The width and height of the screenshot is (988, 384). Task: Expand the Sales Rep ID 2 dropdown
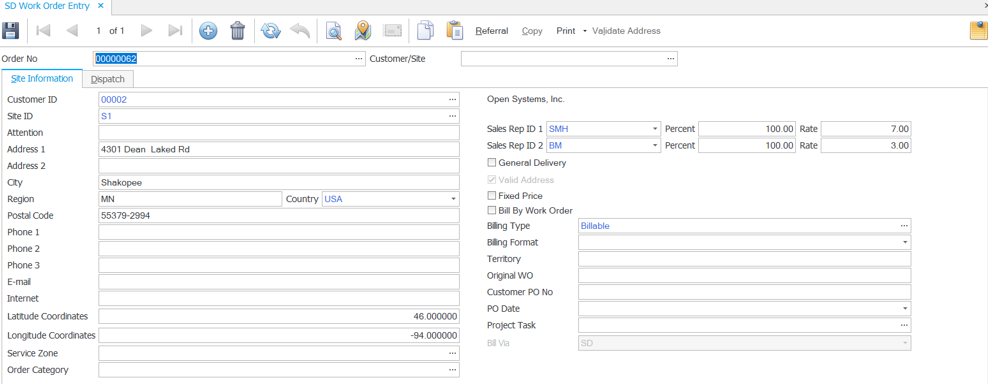coord(655,145)
